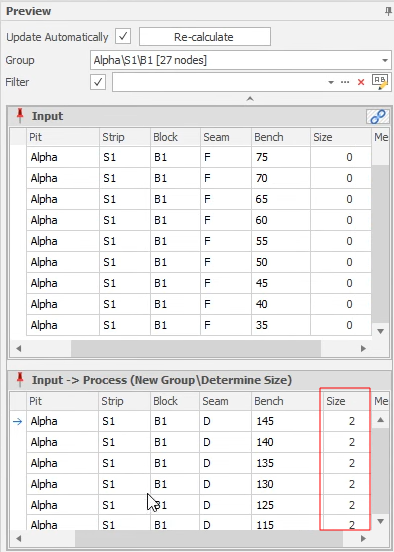Select Bench cell 145 in Process table
The image size is (394, 552).
click(x=286, y=421)
